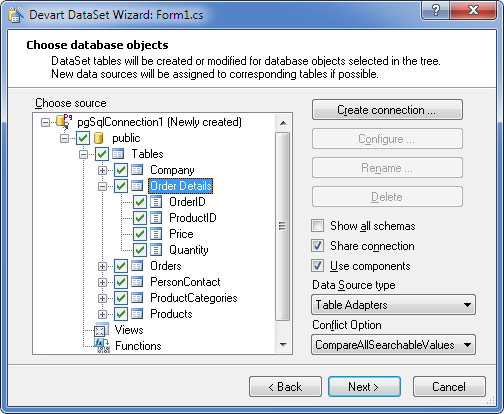Toggle the Use components checkbox
The width and height of the screenshot is (504, 414).
pyautogui.click(x=317, y=266)
